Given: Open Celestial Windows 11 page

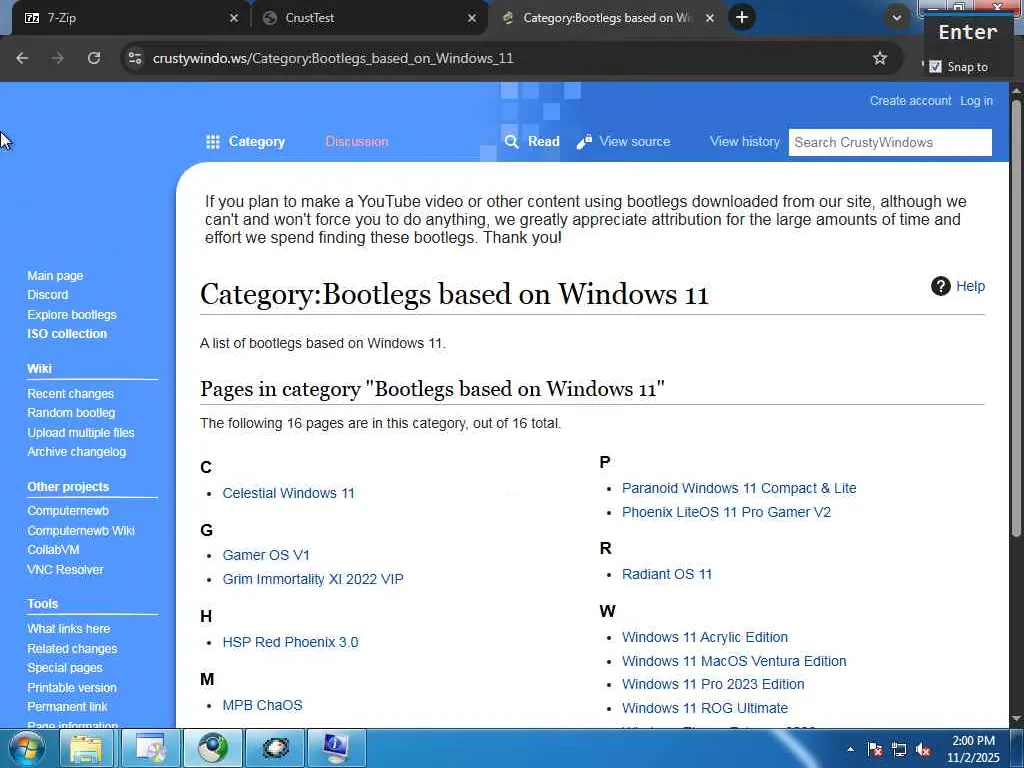Looking at the screenshot, I should [288, 493].
